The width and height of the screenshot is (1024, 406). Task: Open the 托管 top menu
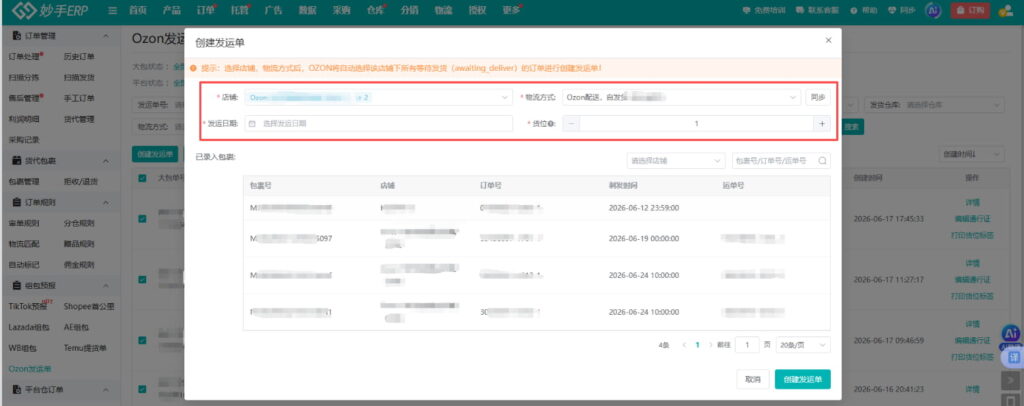point(240,10)
